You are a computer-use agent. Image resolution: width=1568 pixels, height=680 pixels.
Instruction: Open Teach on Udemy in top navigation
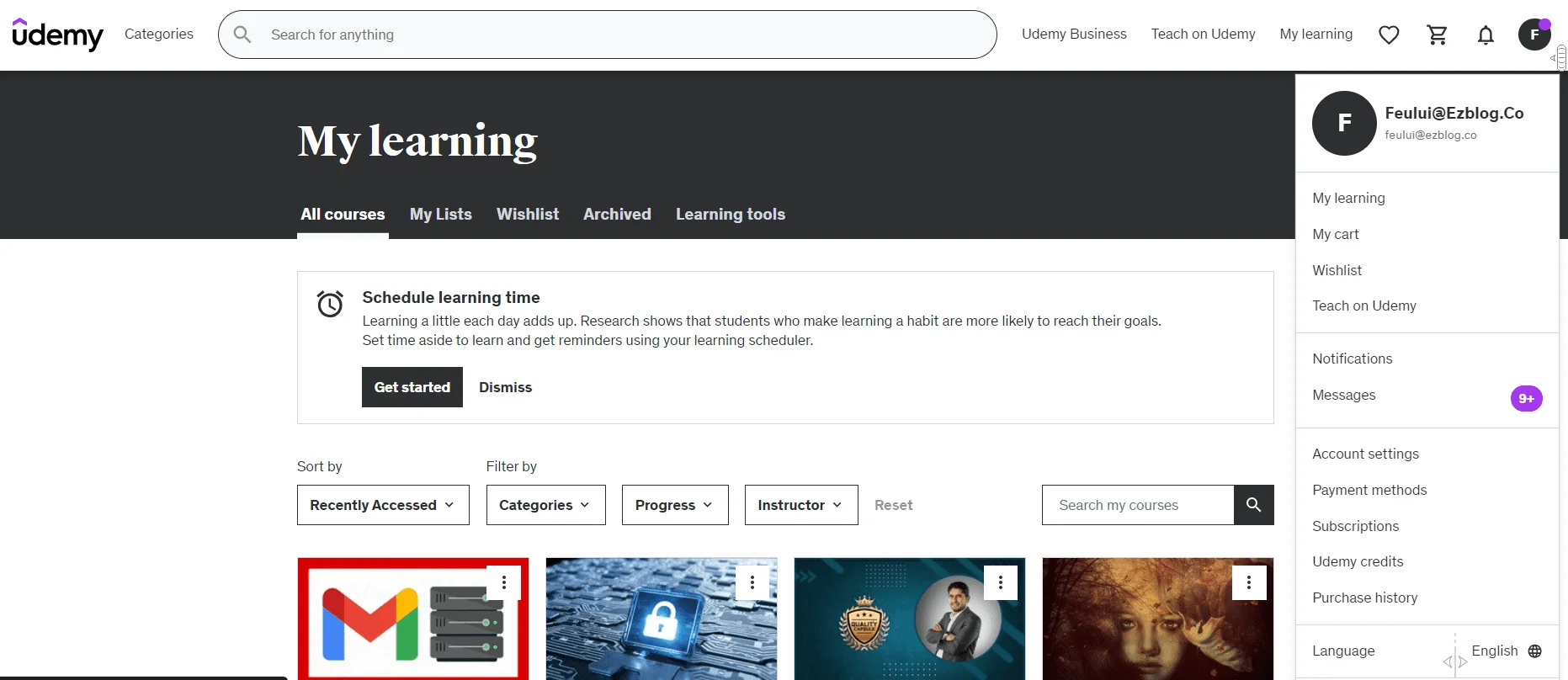[1204, 35]
